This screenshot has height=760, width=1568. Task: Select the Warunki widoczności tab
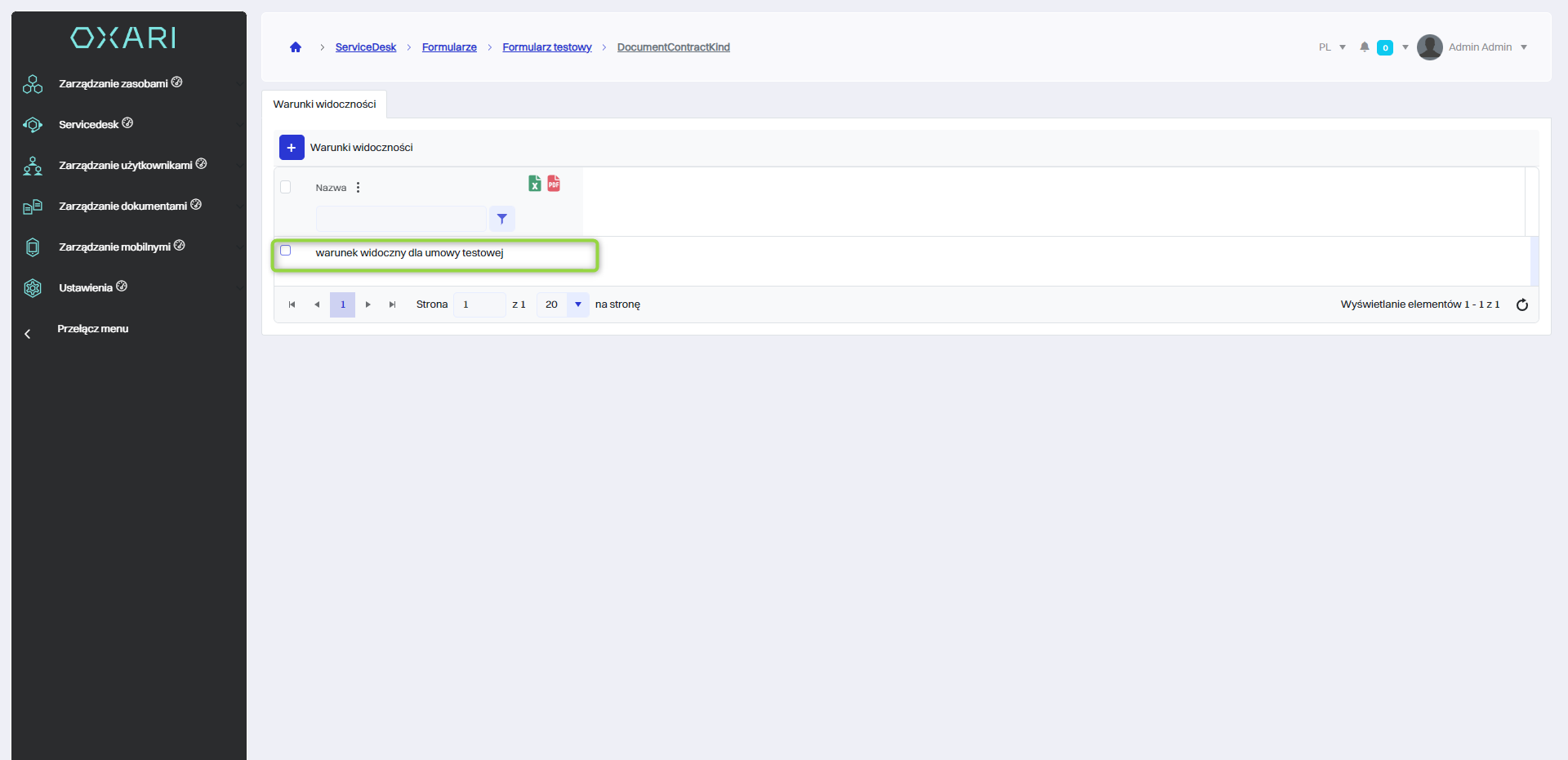(x=324, y=104)
